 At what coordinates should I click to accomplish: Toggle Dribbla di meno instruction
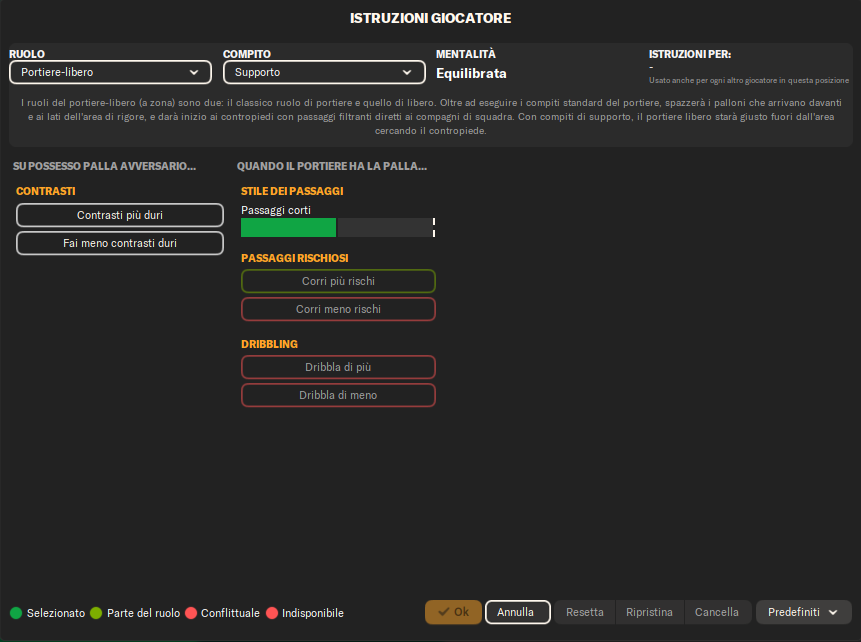pyautogui.click(x=338, y=395)
